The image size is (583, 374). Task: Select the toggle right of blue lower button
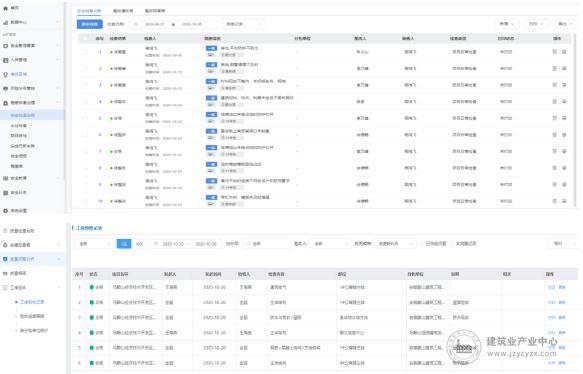(139, 244)
